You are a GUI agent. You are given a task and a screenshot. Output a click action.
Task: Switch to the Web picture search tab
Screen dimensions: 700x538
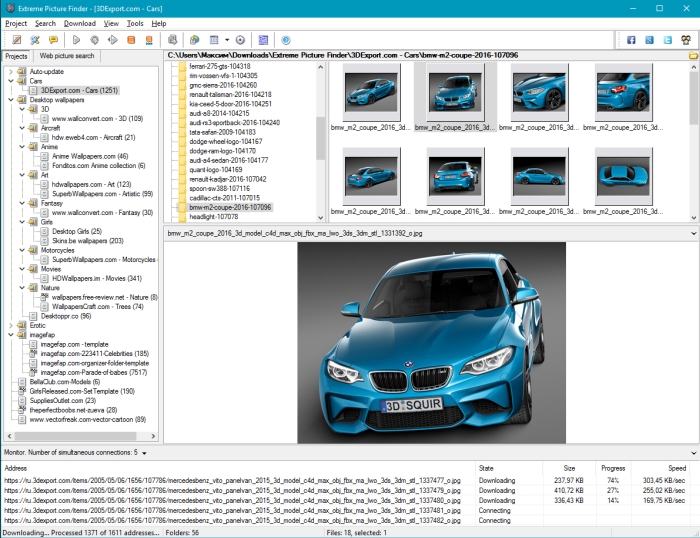(66, 56)
